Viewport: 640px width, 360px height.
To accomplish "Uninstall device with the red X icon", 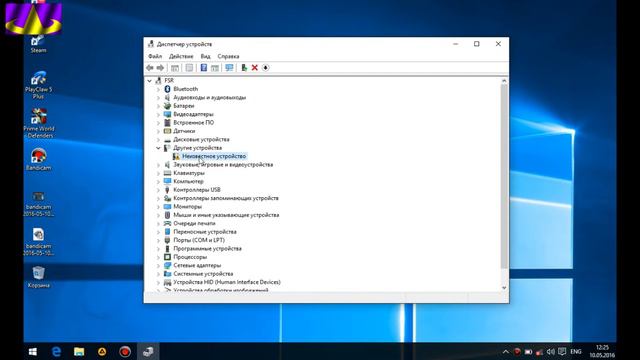I will pyautogui.click(x=255, y=68).
